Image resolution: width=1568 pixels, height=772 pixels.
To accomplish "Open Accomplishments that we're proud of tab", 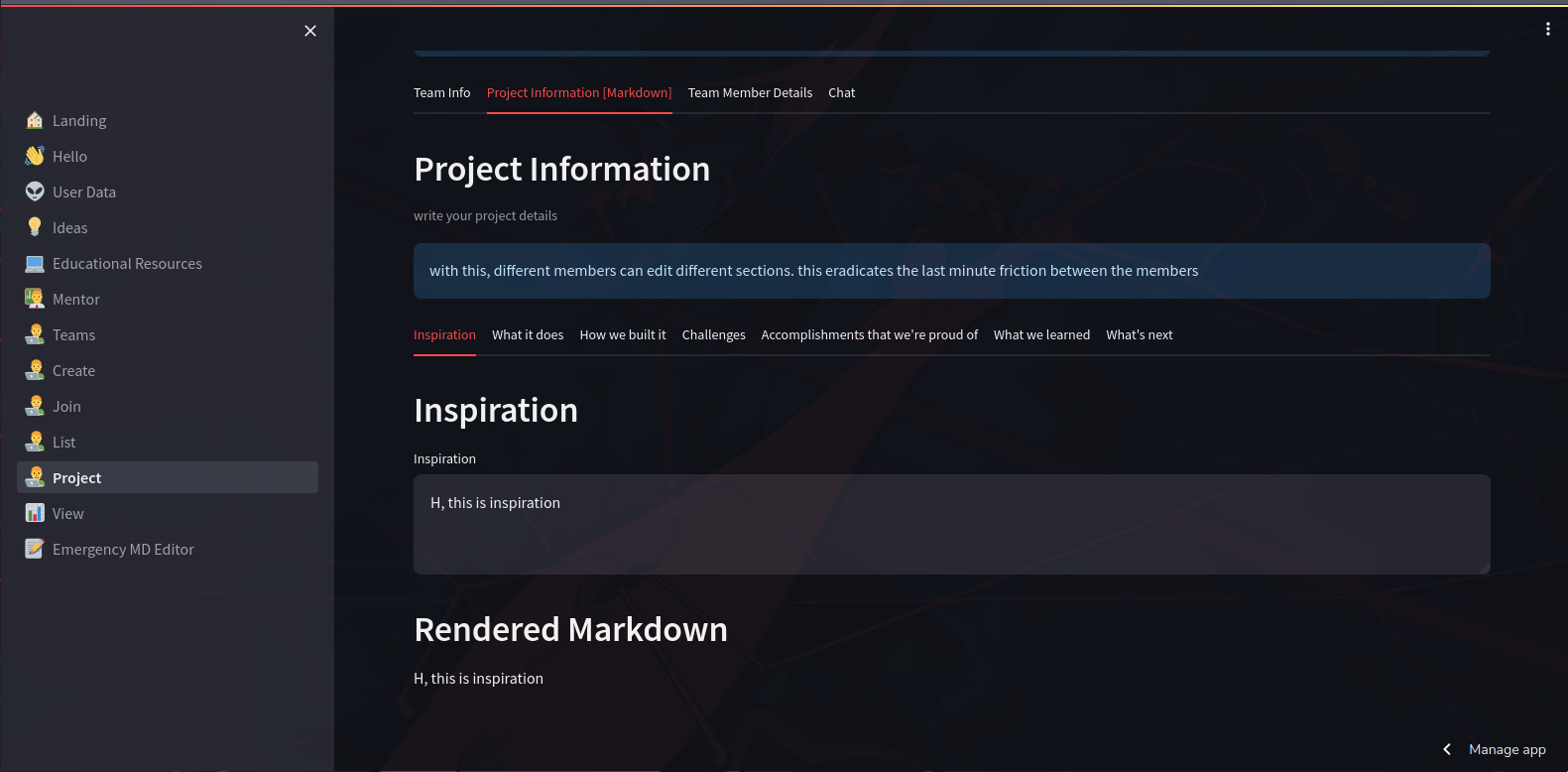I will coord(869,334).
